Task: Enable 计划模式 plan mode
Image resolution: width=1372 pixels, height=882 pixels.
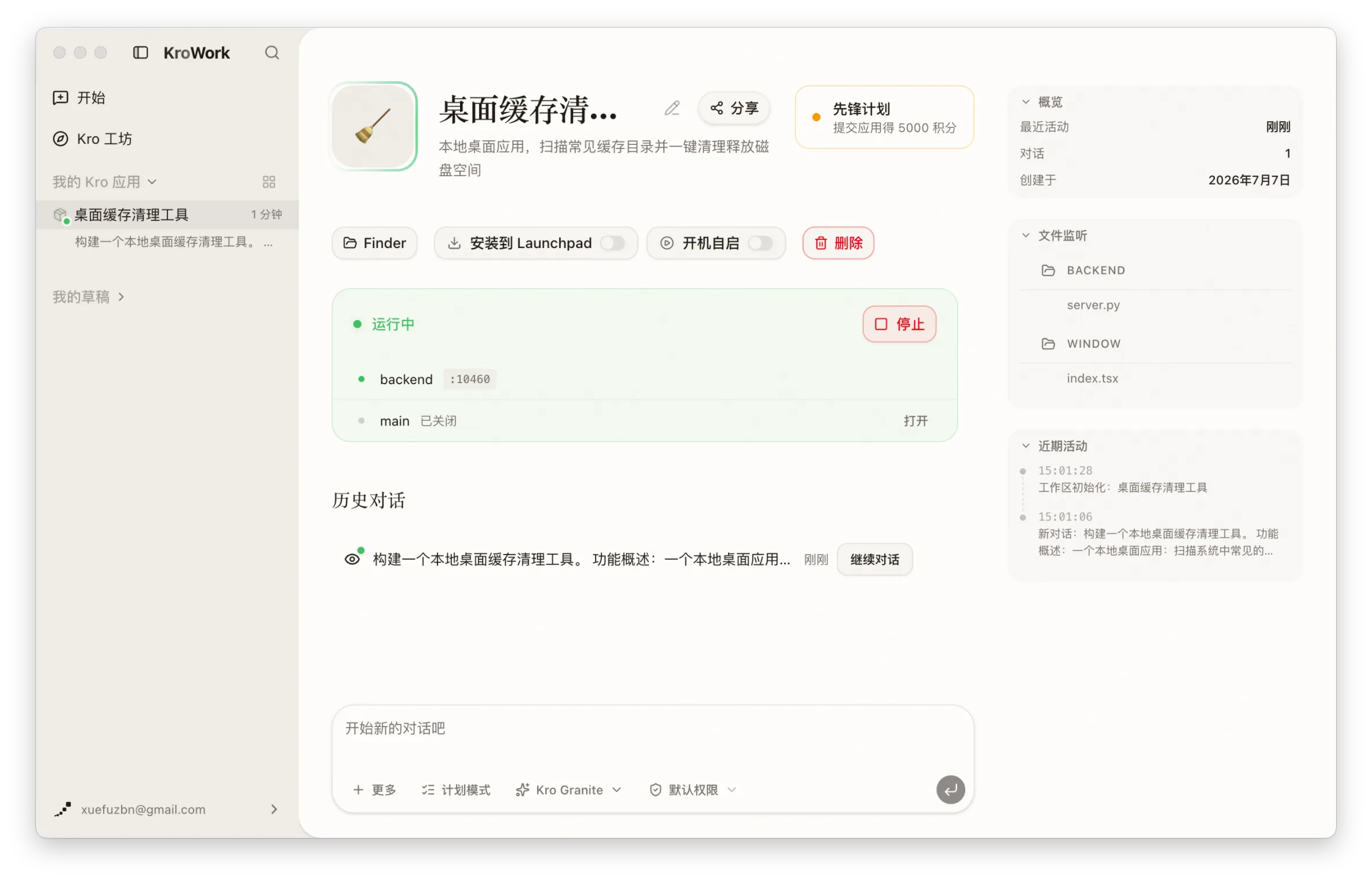Action: (455, 789)
